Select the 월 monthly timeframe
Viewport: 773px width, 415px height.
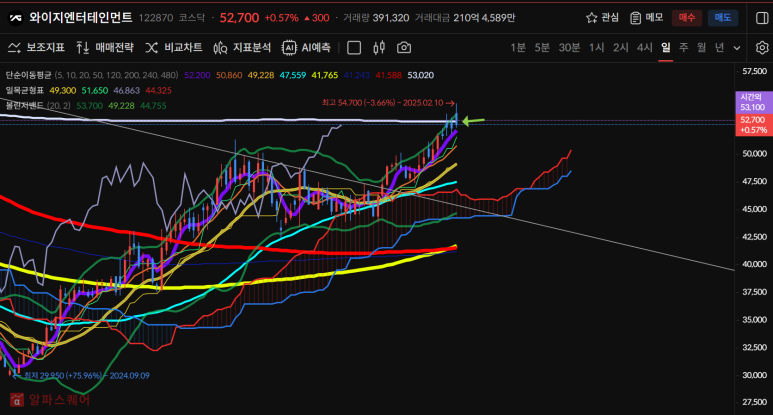pyautogui.click(x=702, y=48)
